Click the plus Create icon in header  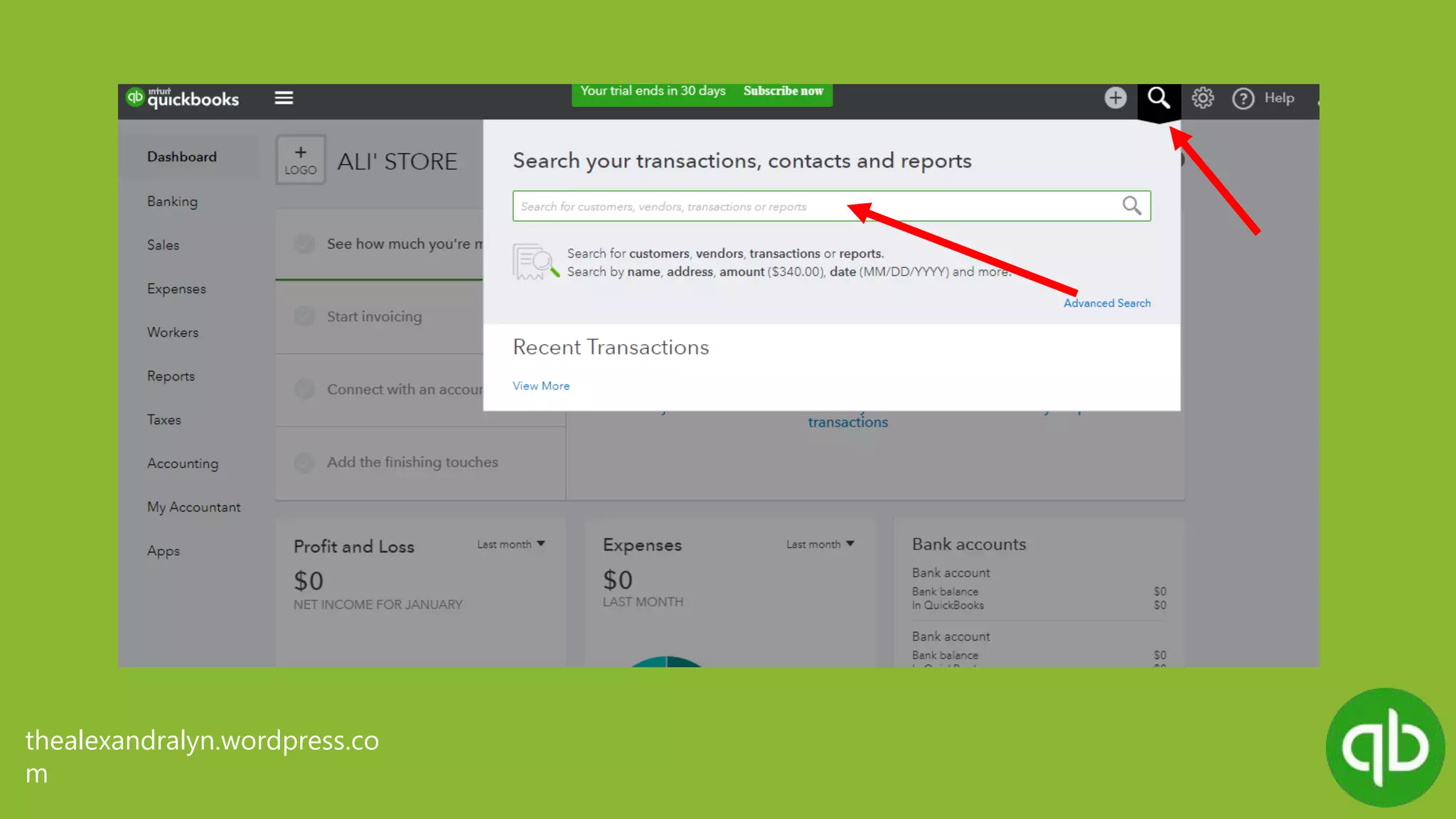coord(1115,98)
